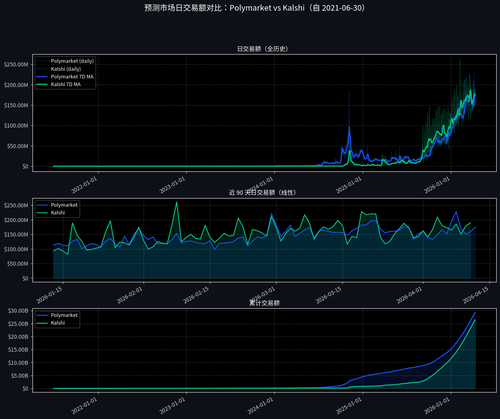Click the "2022-01-01" x-axis label of 累计交易额 chart
This screenshot has height=419, width=500.
84,406
